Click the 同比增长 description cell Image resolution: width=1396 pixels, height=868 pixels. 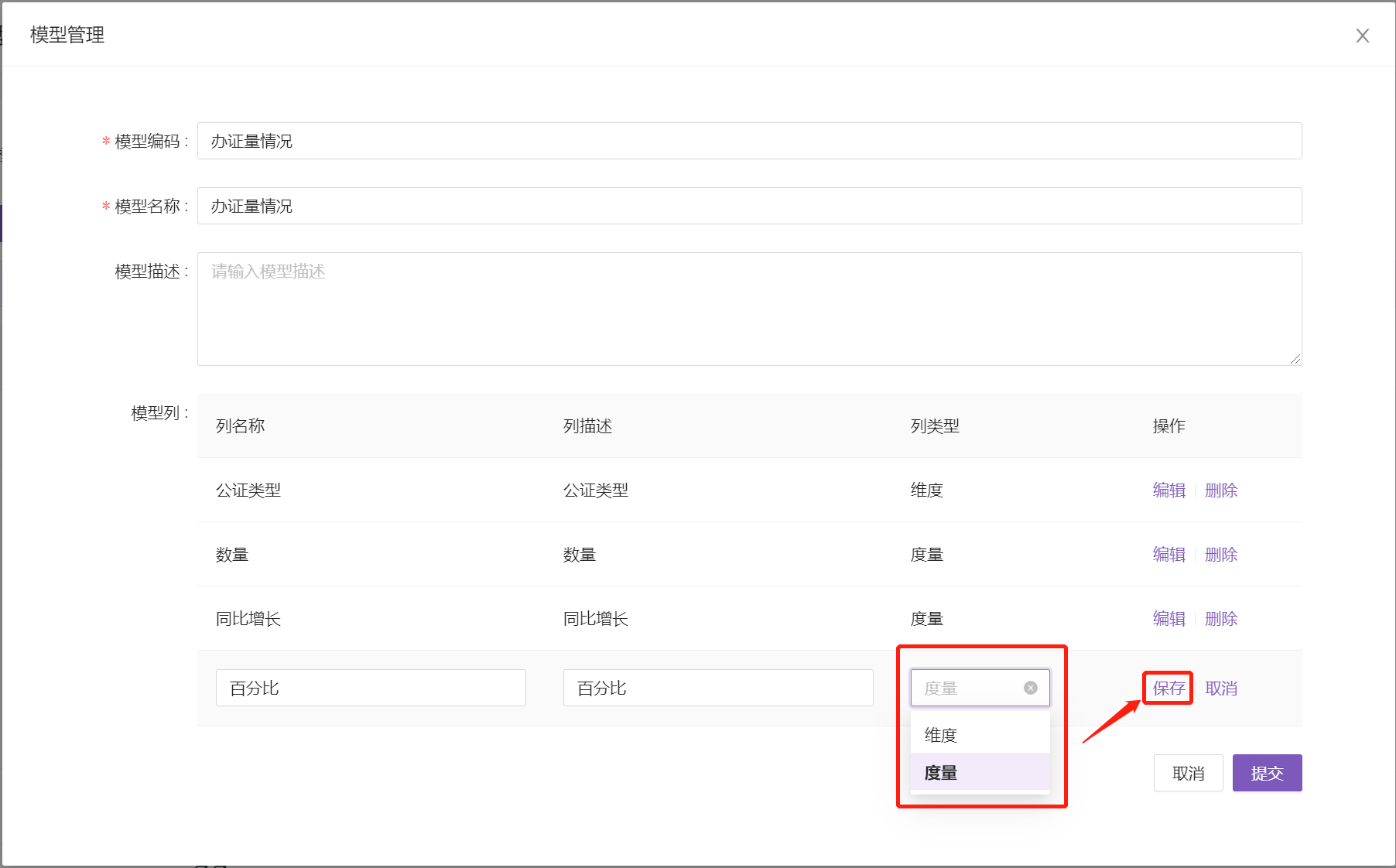coord(596,619)
